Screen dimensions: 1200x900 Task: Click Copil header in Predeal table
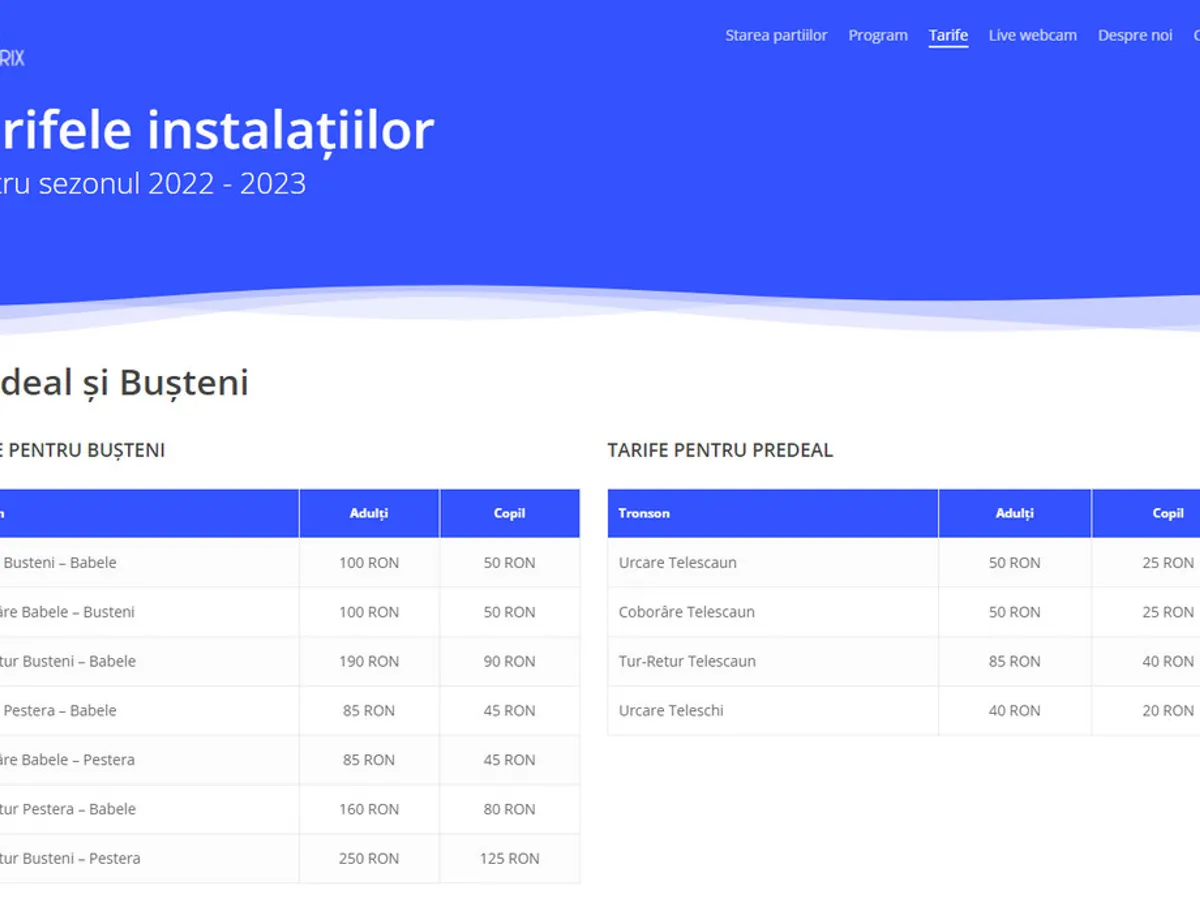tap(1167, 514)
